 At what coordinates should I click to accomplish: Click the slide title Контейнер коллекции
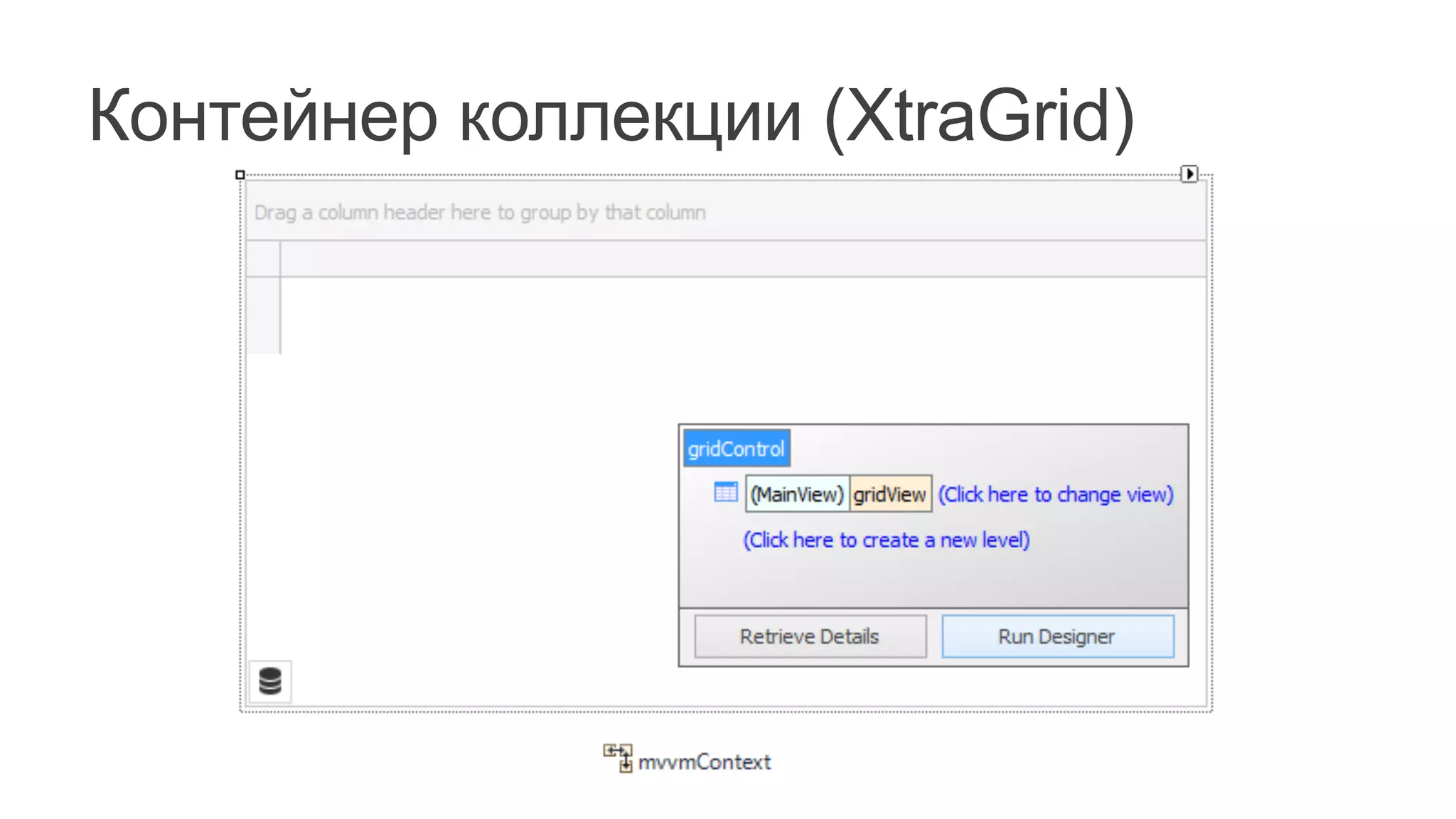click(611, 117)
